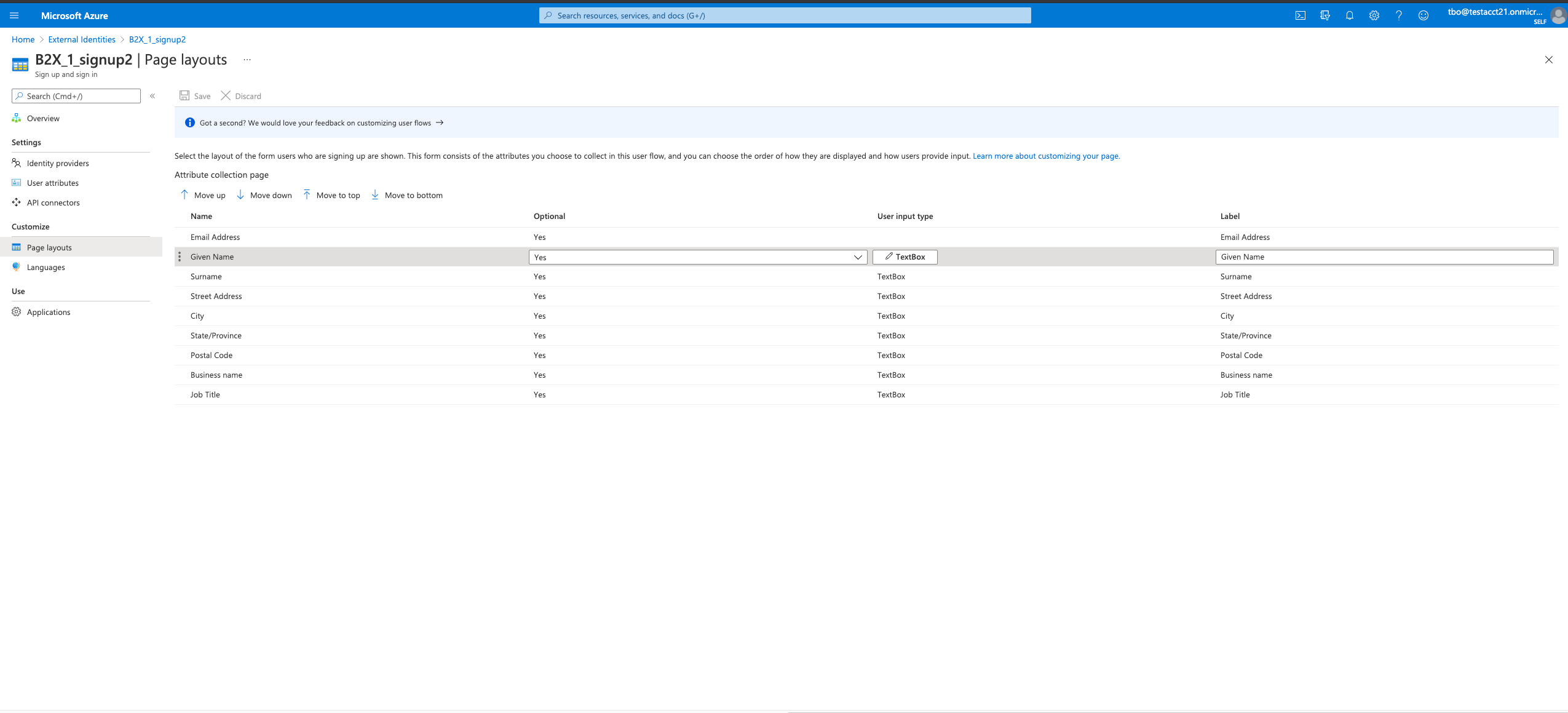Send feedback via the smiley icon
The height and width of the screenshot is (713, 1568).
coord(1423,15)
